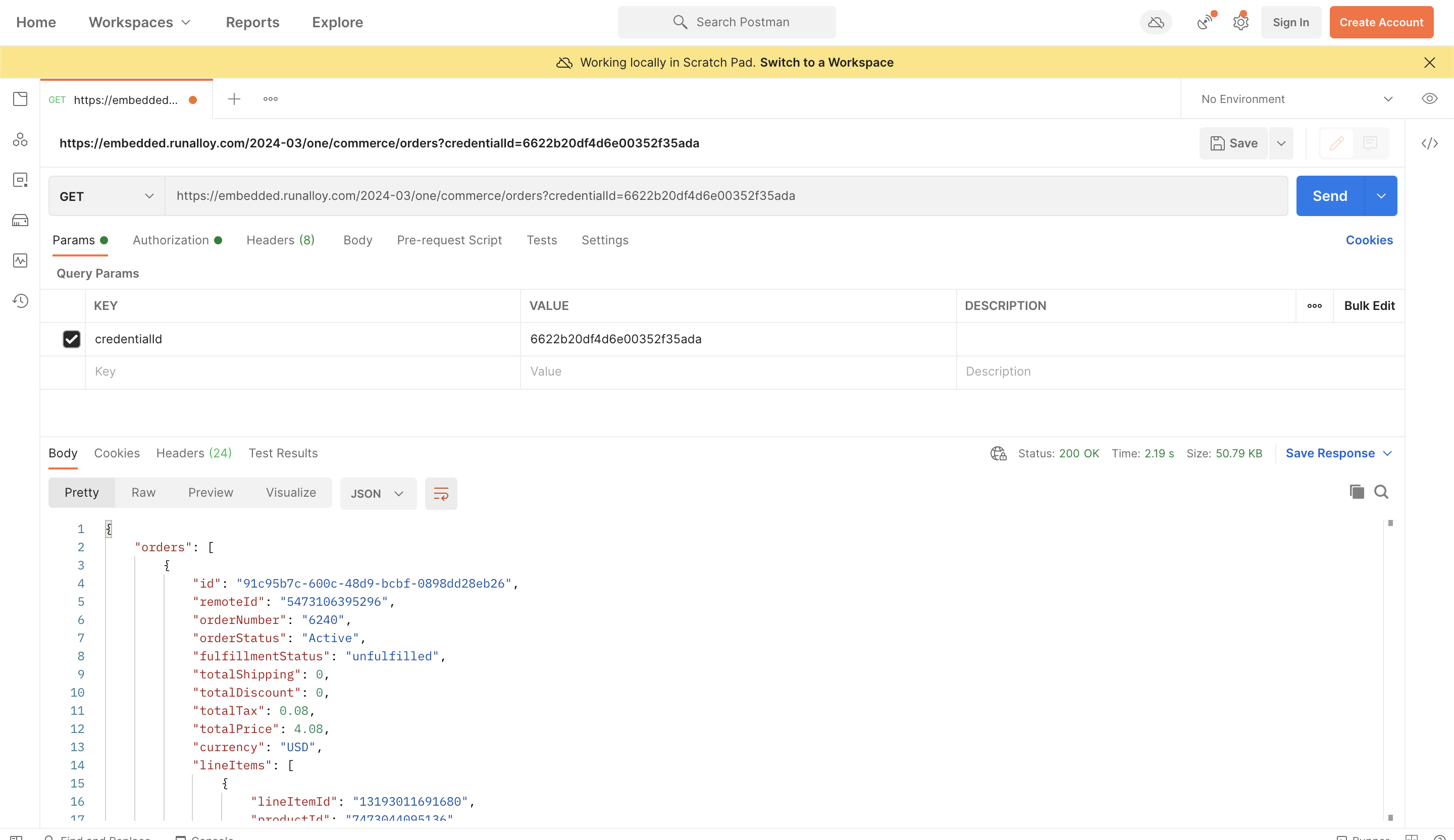This screenshot has width=1454, height=840.
Task: Open the response Headers (24) tab
Action: click(194, 453)
